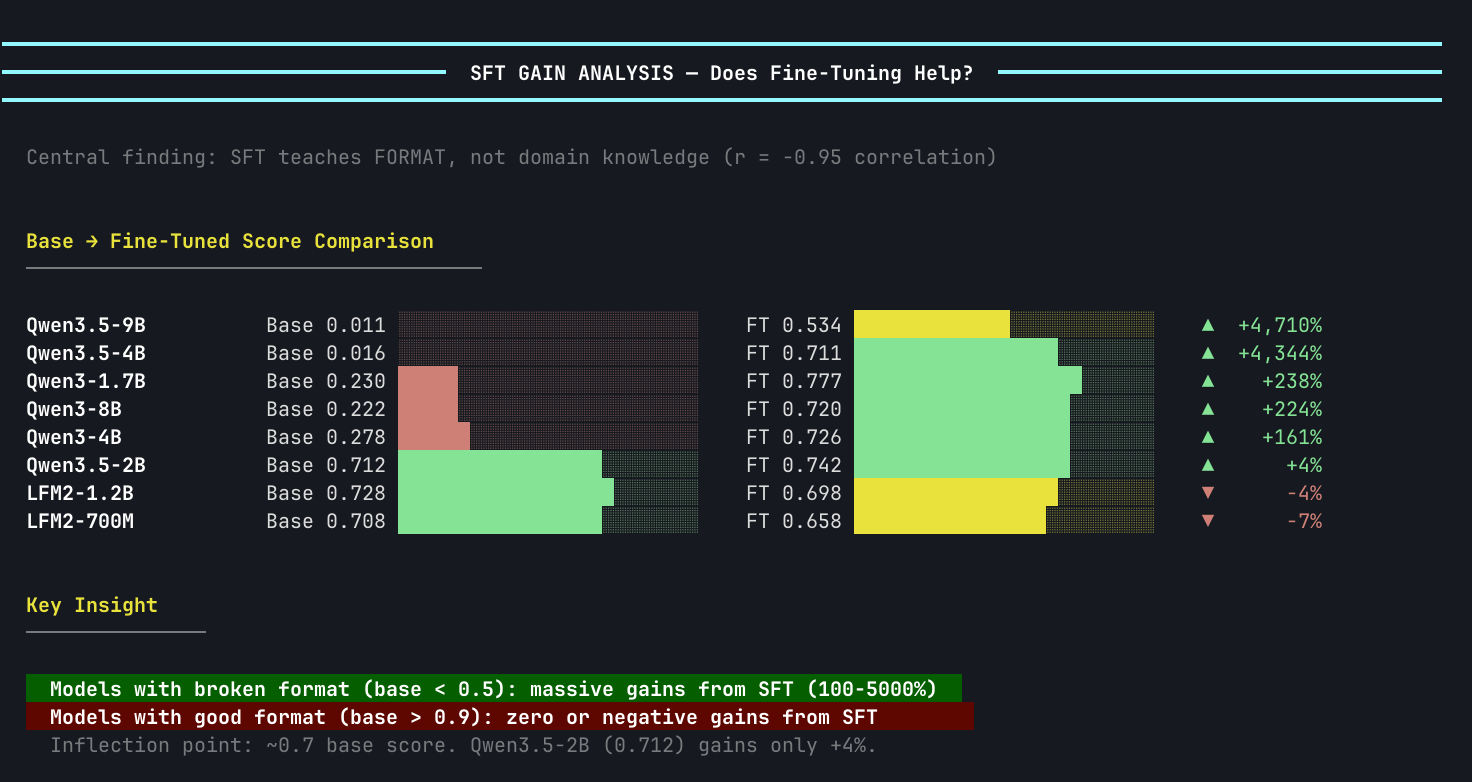Select the "FT 0.658" score value

tap(794, 521)
